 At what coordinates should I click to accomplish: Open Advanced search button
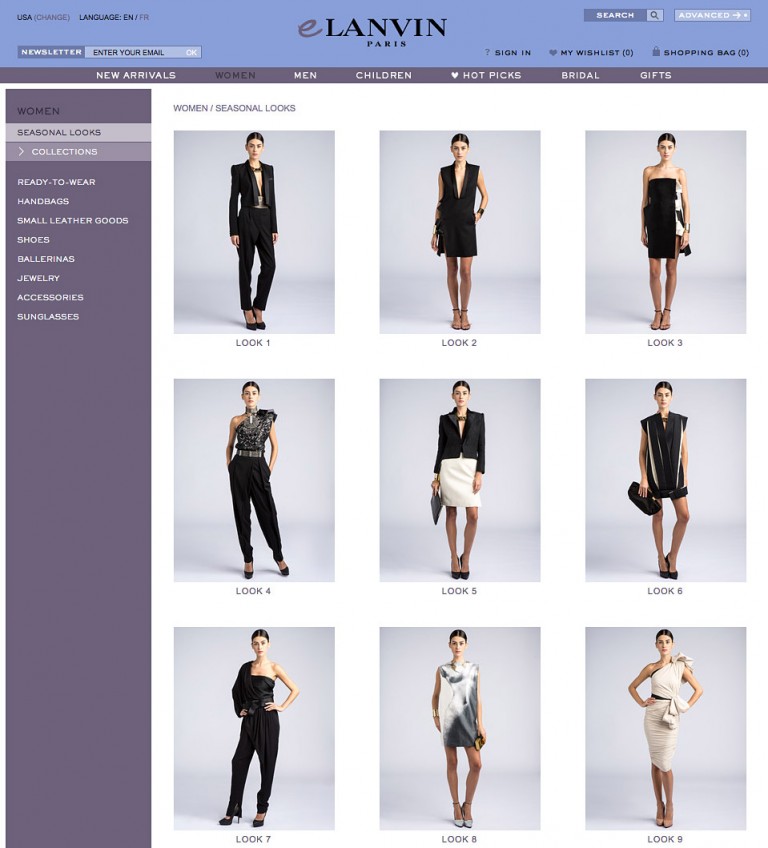click(x=712, y=15)
